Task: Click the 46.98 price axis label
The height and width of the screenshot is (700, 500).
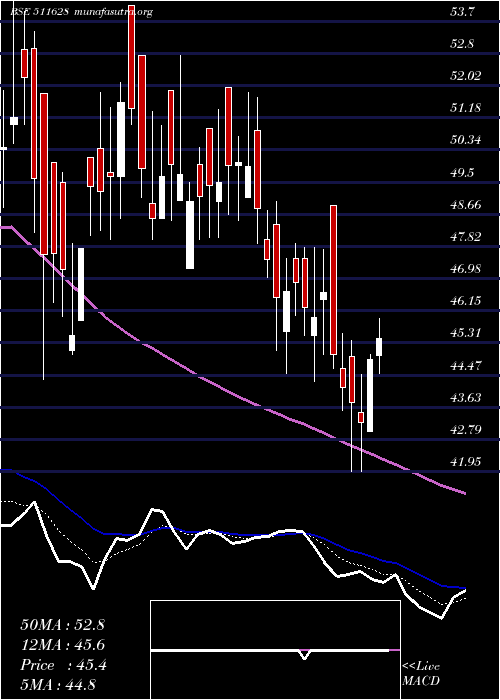Action: point(466,269)
